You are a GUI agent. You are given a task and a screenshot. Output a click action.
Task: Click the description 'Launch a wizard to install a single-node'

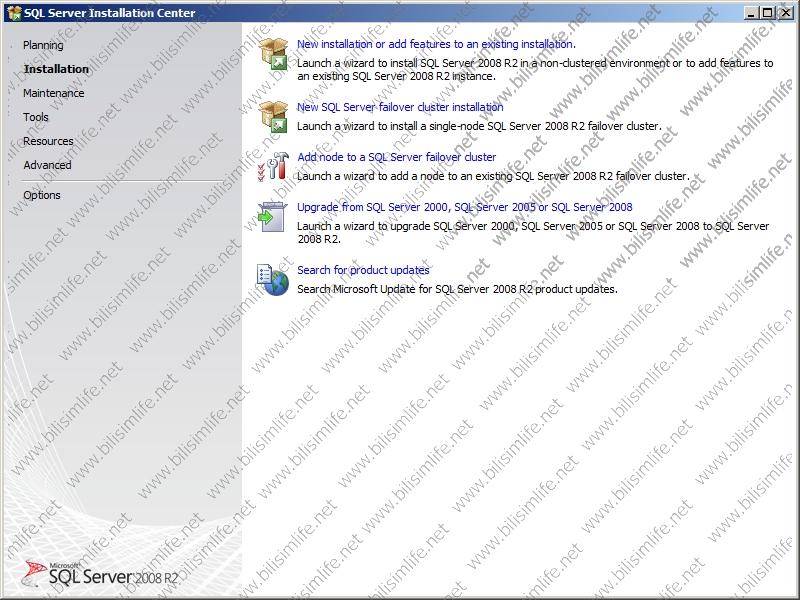click(x=479, y=126)
